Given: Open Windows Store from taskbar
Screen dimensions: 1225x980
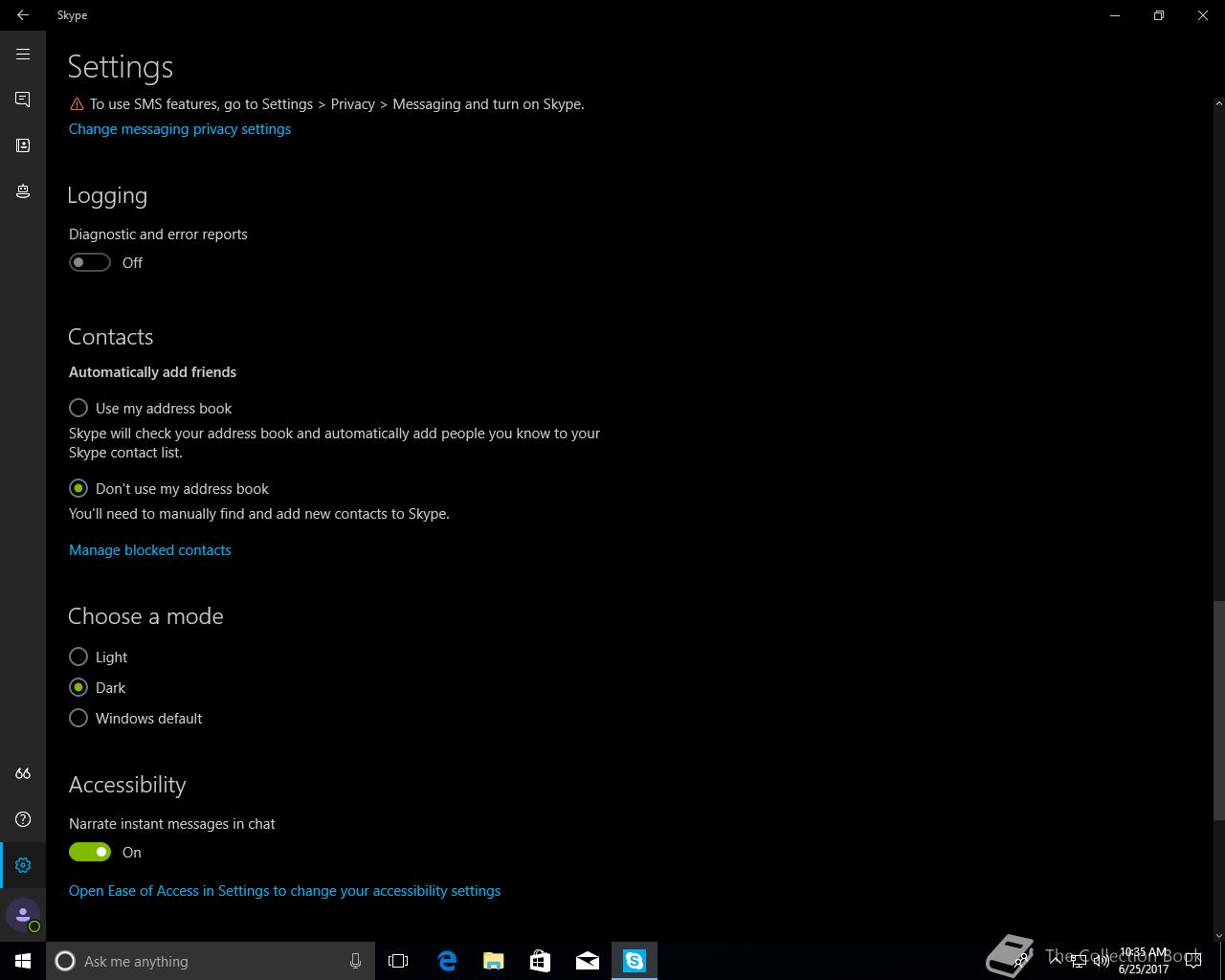Looking at the screenshot, I should point(541,961).
